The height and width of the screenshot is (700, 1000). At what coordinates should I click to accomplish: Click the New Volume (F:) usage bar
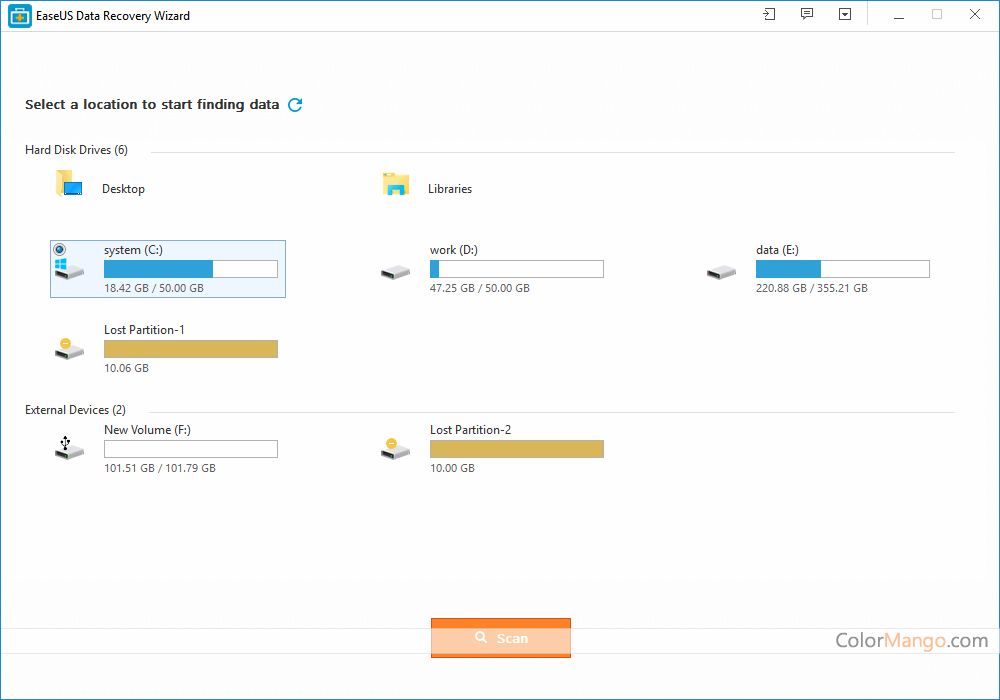click(x=191, y=449)
